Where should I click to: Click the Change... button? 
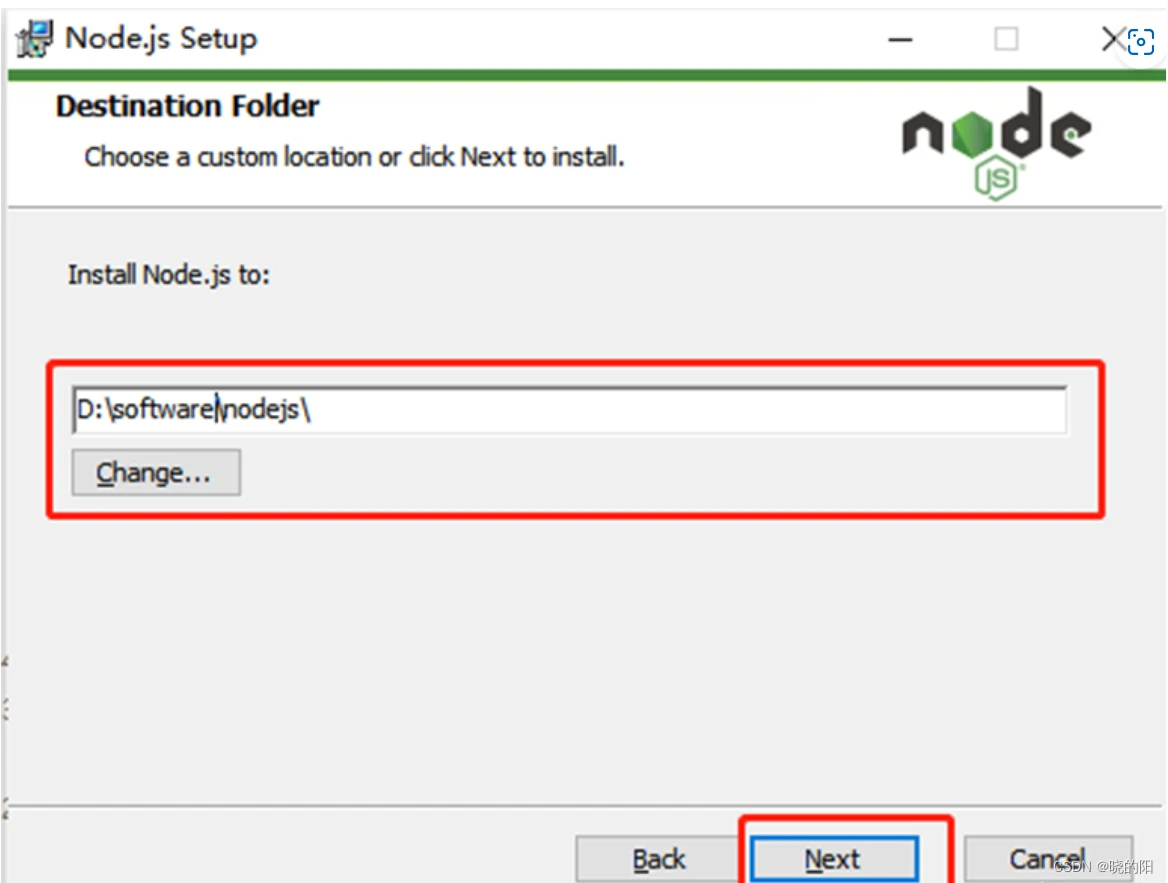click(x=156, y=472)
